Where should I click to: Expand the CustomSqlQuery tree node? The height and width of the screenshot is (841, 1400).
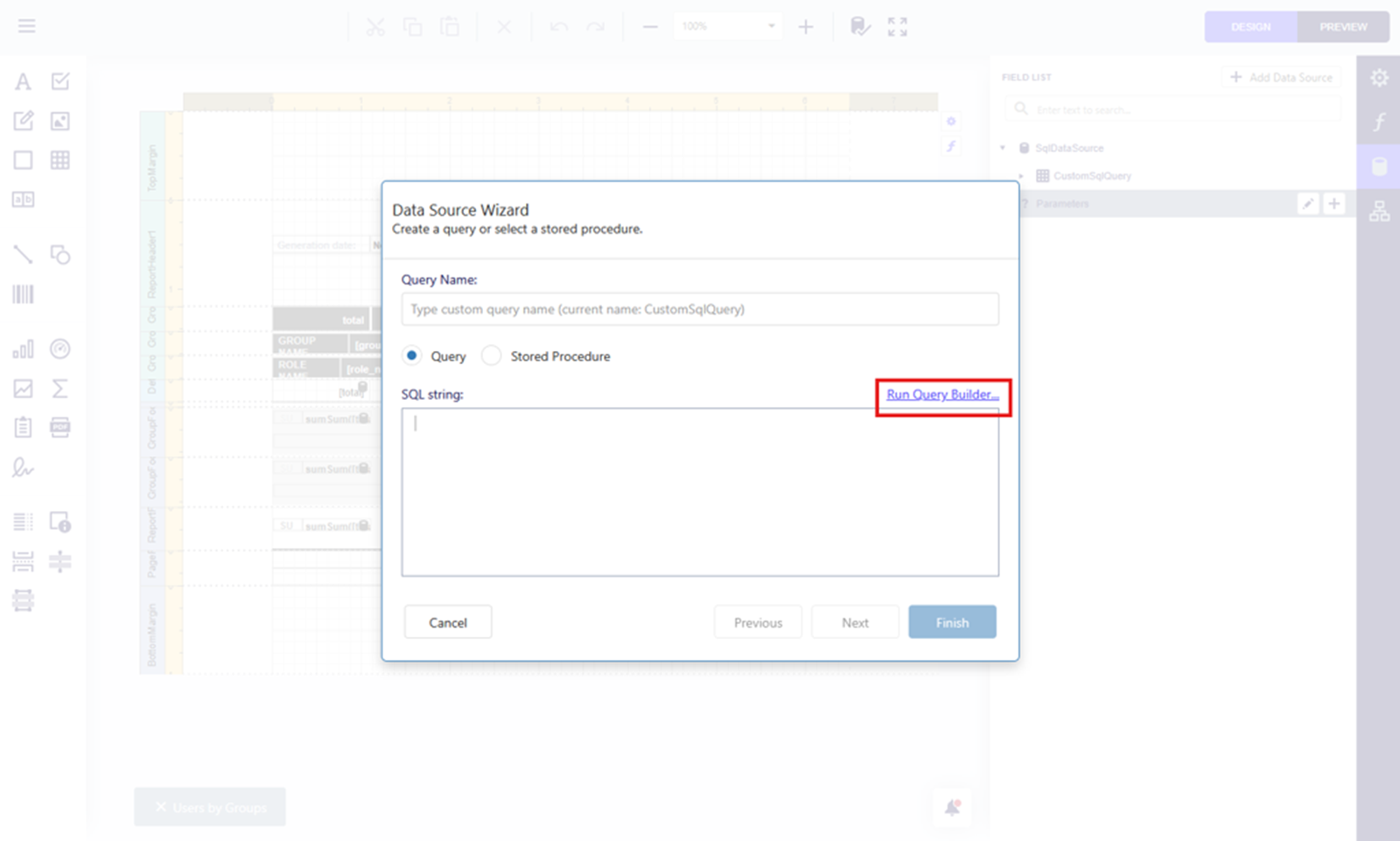tap(1021, 176)
